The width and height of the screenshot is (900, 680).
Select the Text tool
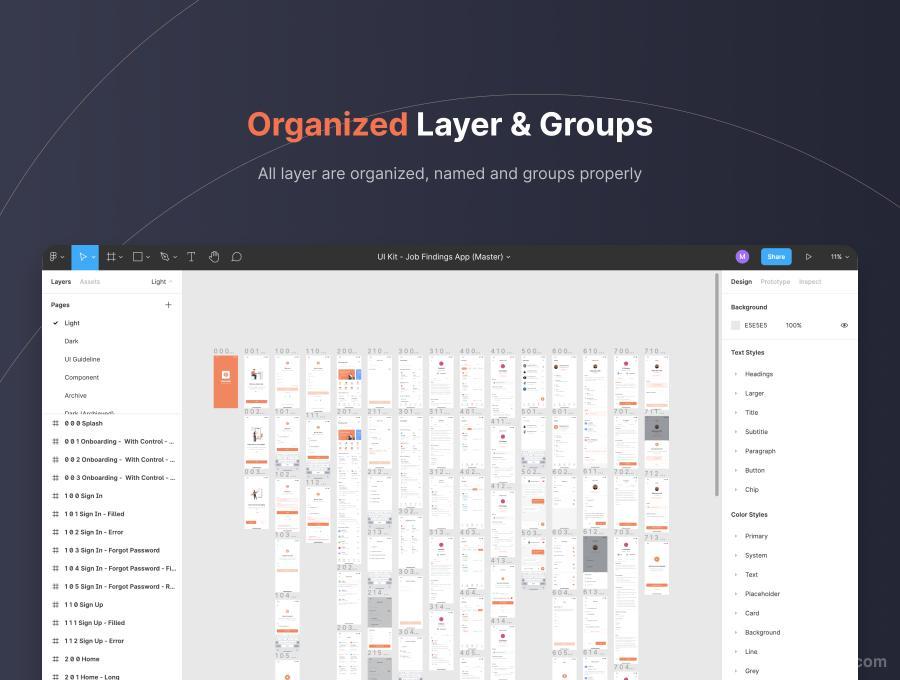(x=191, y=257)
